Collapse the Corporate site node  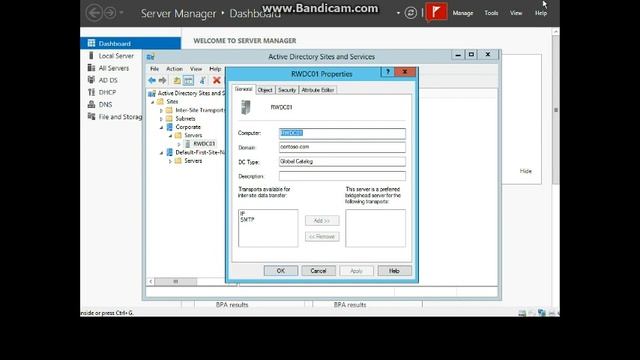tap(162, 127)
